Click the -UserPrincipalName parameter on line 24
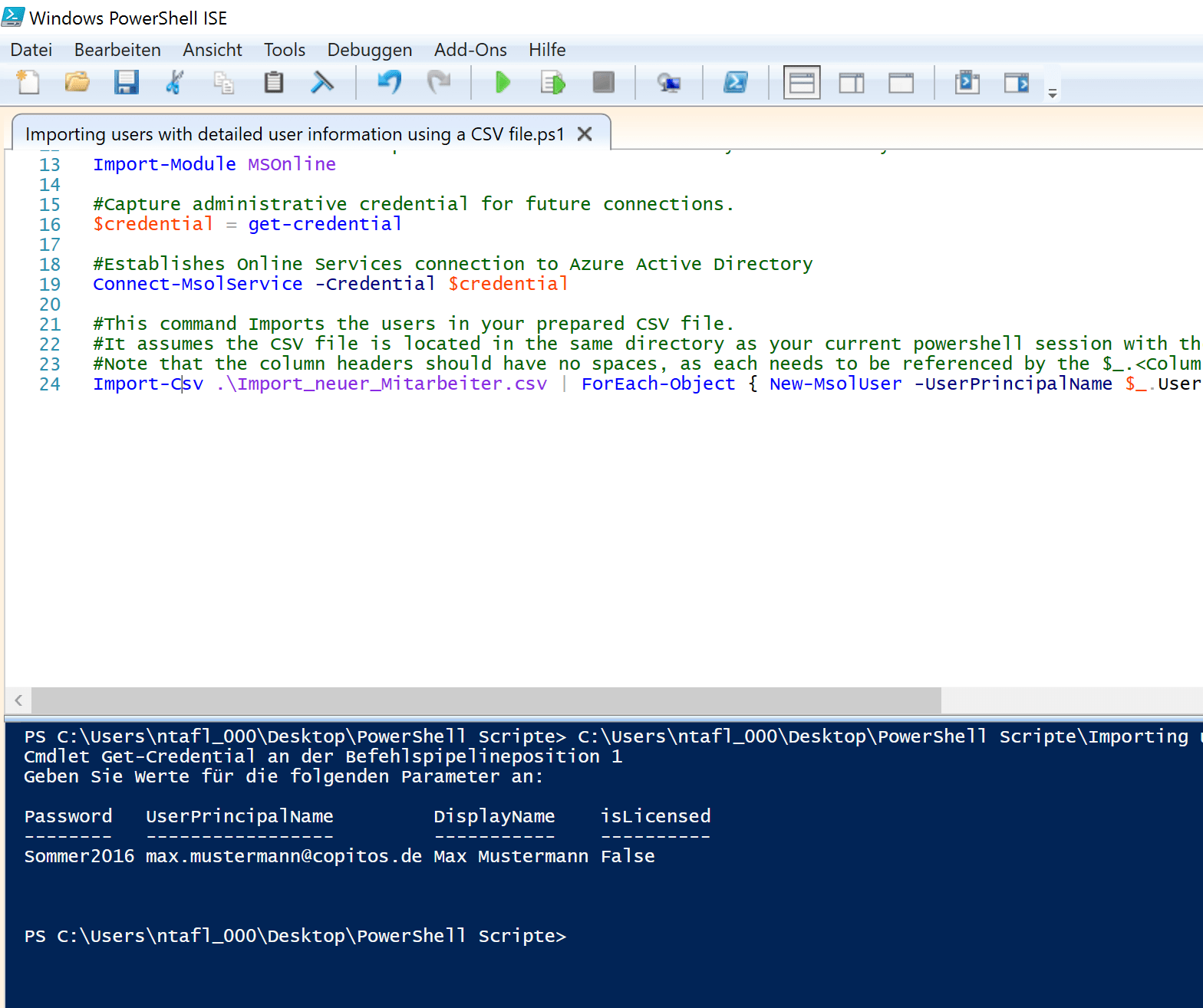 1013,384
